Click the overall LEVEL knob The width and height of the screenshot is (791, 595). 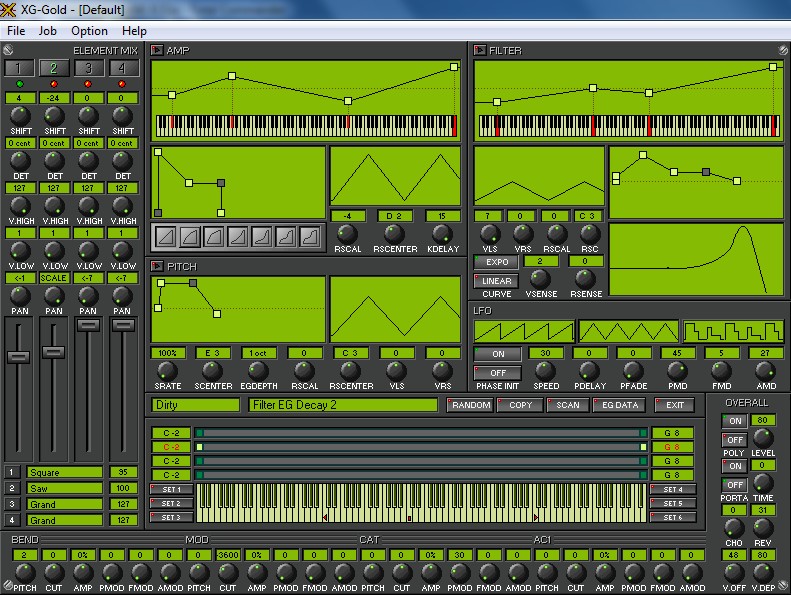(763, 438)
